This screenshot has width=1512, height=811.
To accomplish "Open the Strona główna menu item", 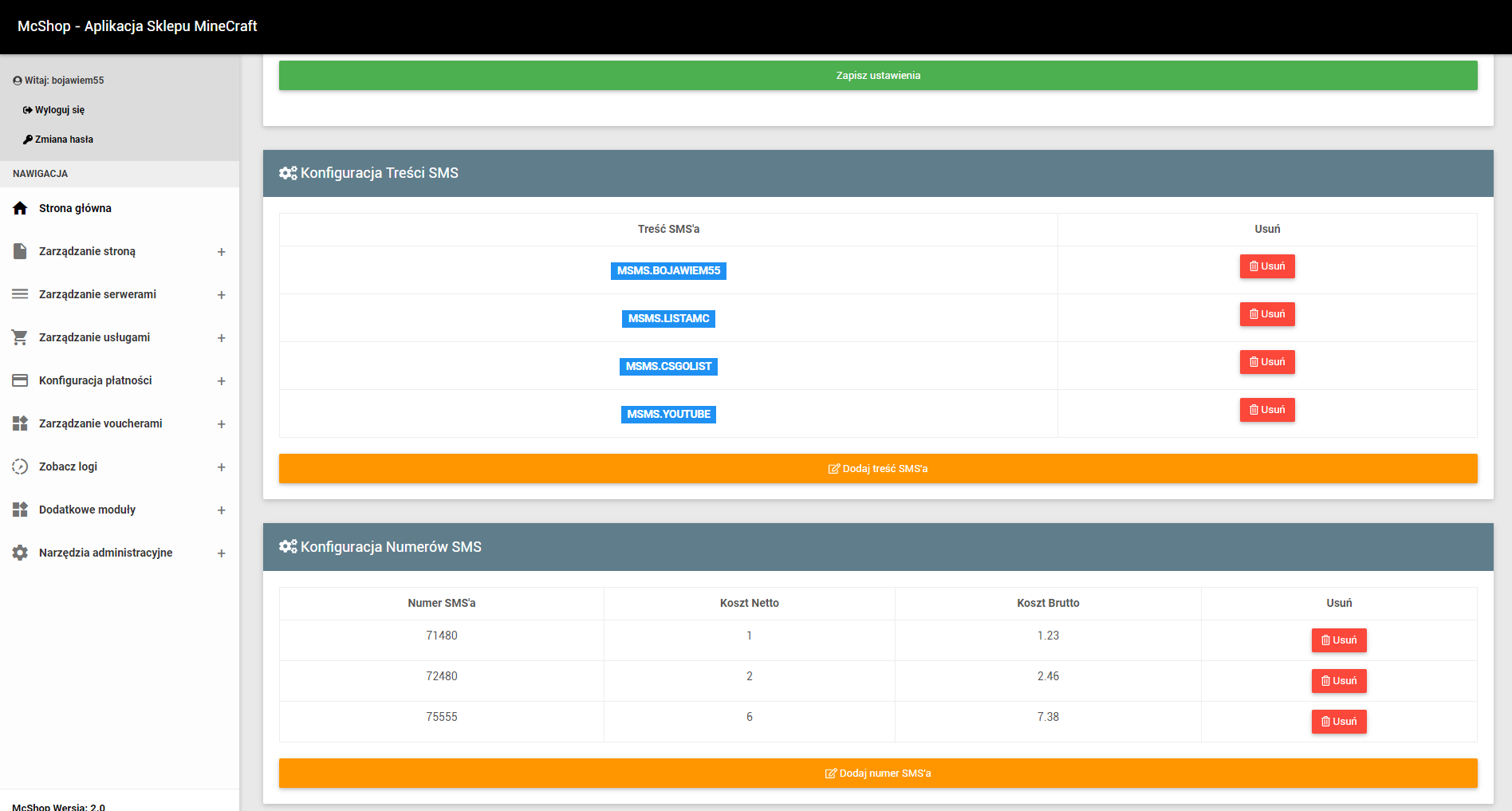I will point(75,208).
